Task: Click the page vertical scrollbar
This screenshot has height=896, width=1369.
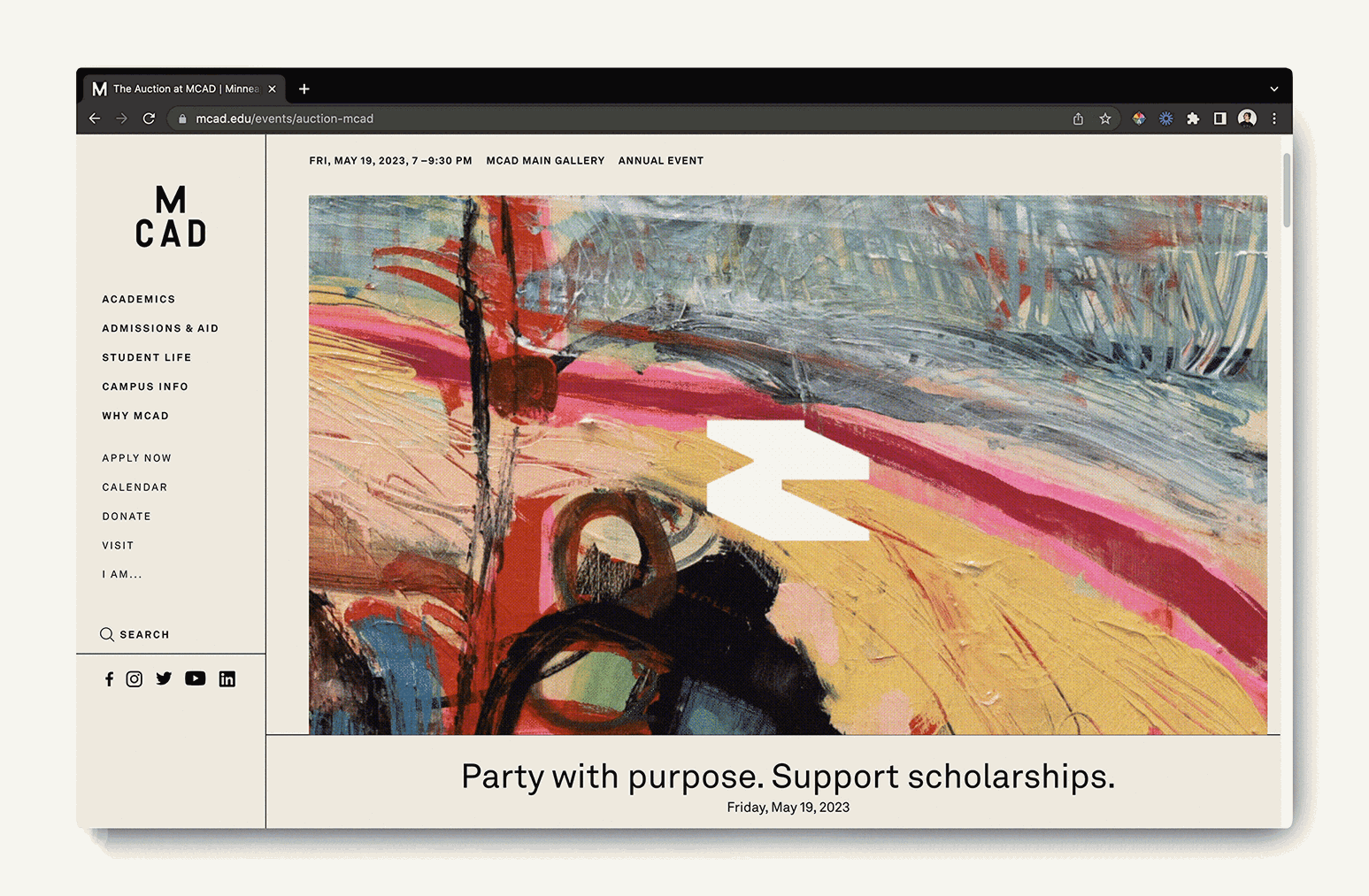Action: point(1287,189)
